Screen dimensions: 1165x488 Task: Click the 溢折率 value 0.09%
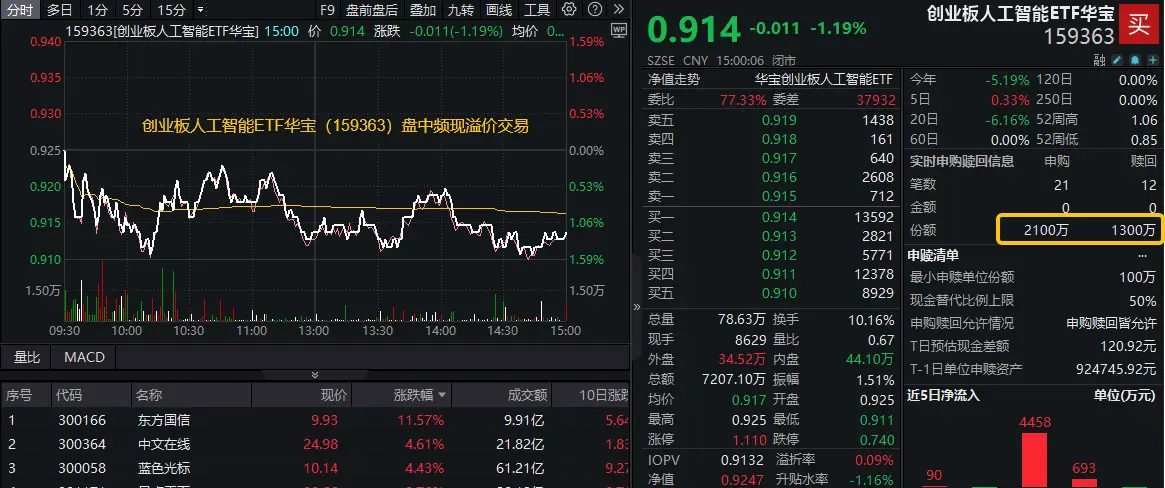click(x=875, y=460)
